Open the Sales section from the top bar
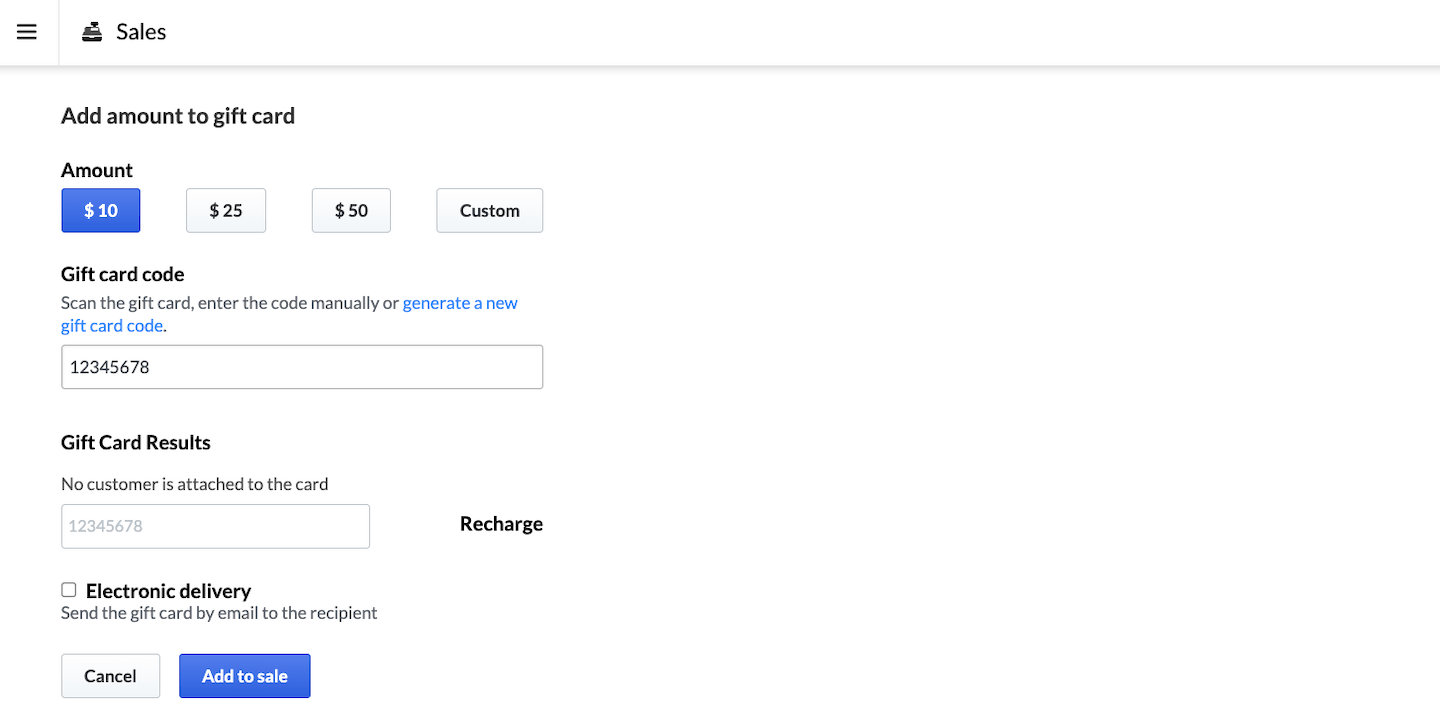Screen dimensions: 1440x718 click(x=142, y=31)
